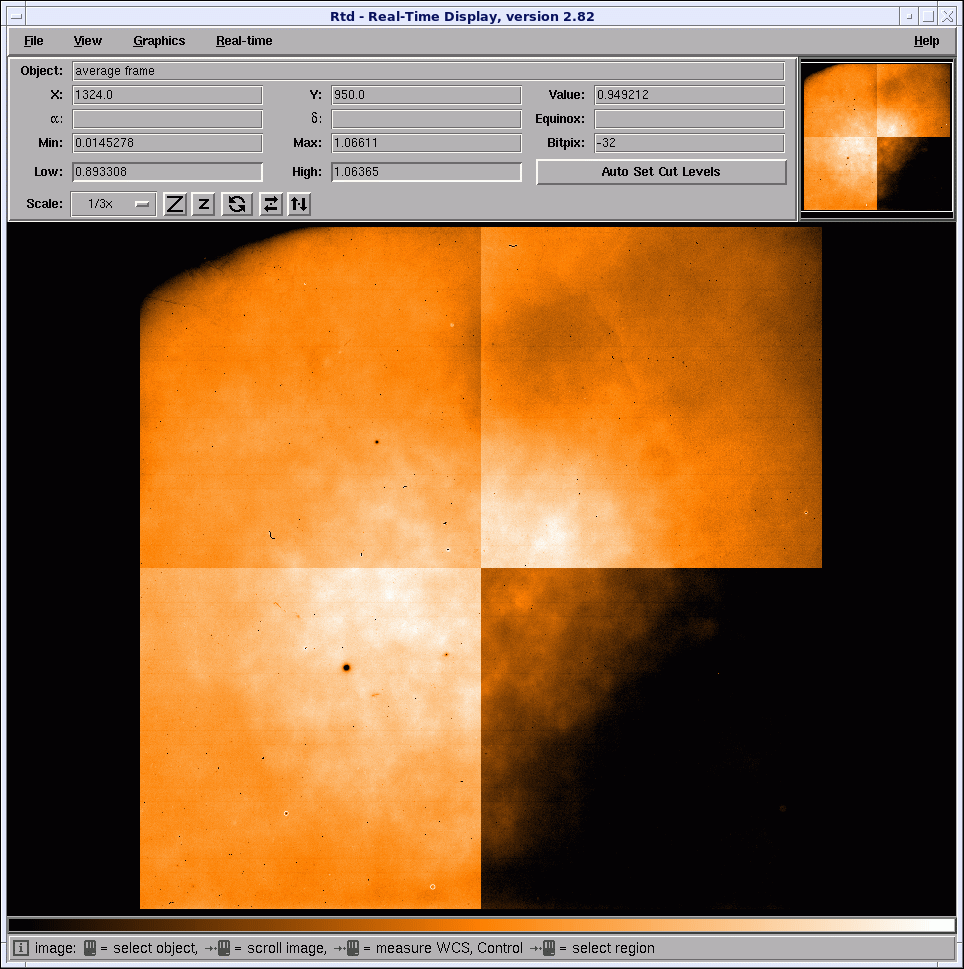Image resolution: width=964 pixels, height=969 pixels.
Task: Open the Real-time menu
Action: [x=244, y=41]
